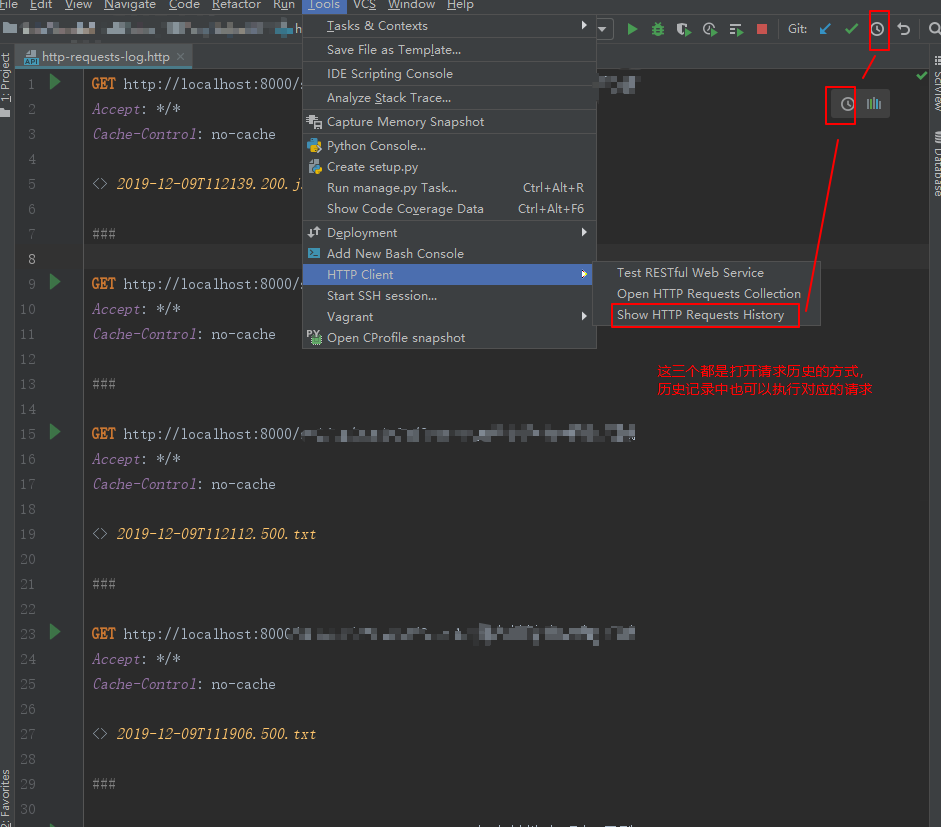Run the GET request on line 9
This screenshot has width=941, height=827.
click(56, 283)
